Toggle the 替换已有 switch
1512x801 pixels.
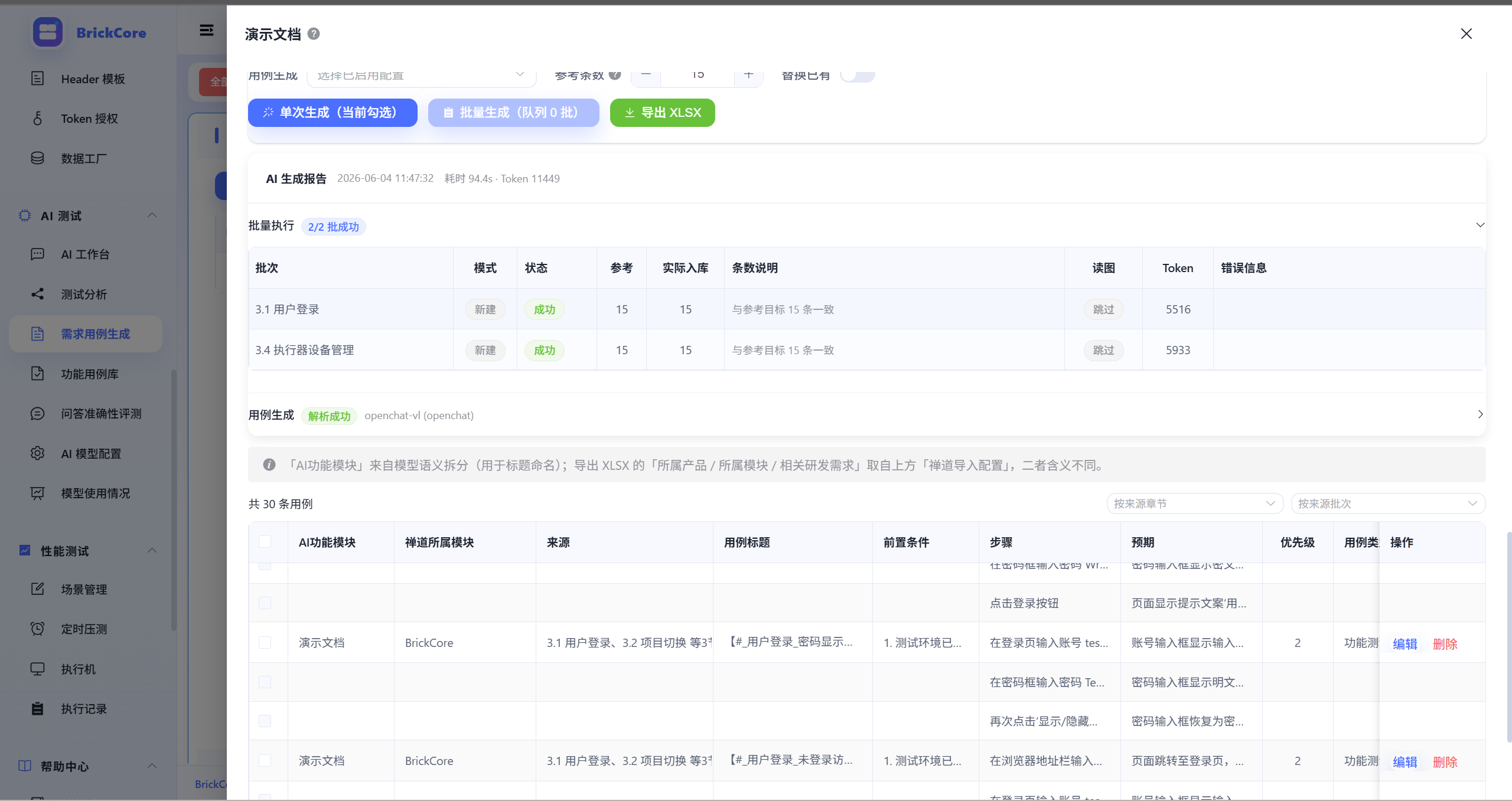[858, 75]
